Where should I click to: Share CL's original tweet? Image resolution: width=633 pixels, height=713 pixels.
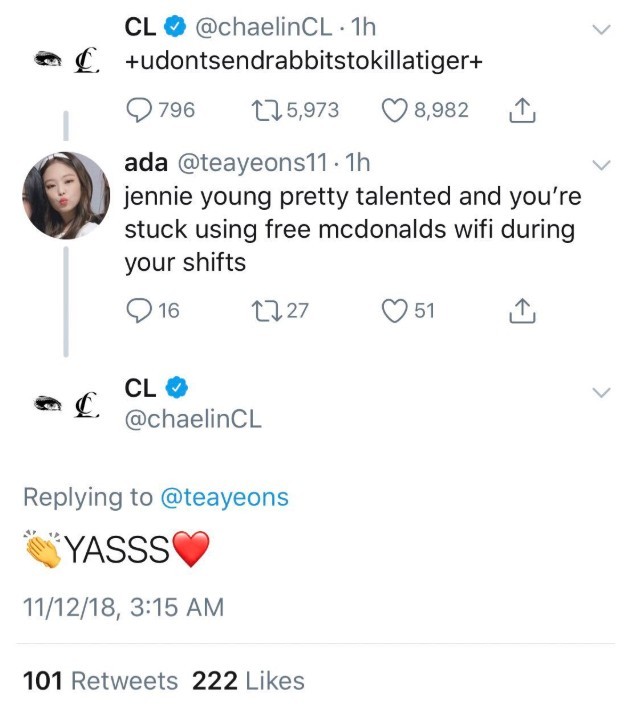(522, 111)
